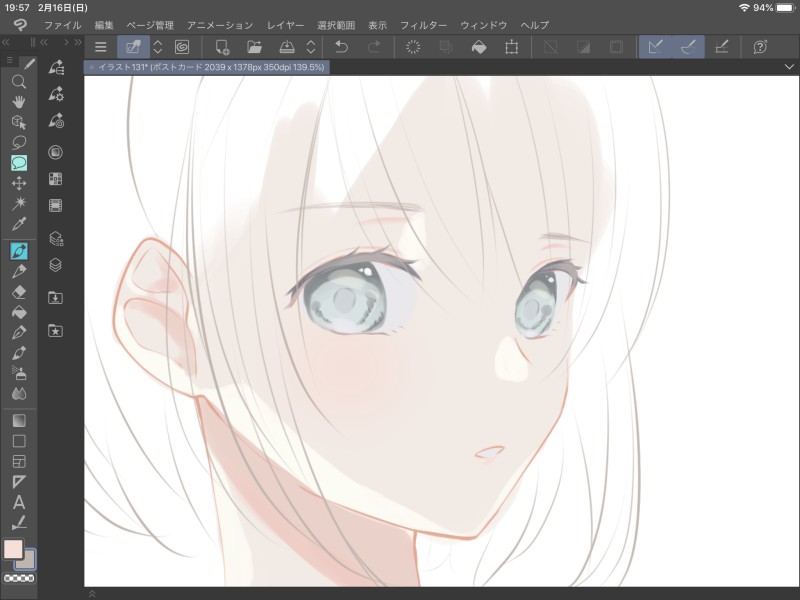The image size is (800, 600).
Task: Toggle Snap to Special Ruler
Action: pyautogui.click(x=688, y=47)
